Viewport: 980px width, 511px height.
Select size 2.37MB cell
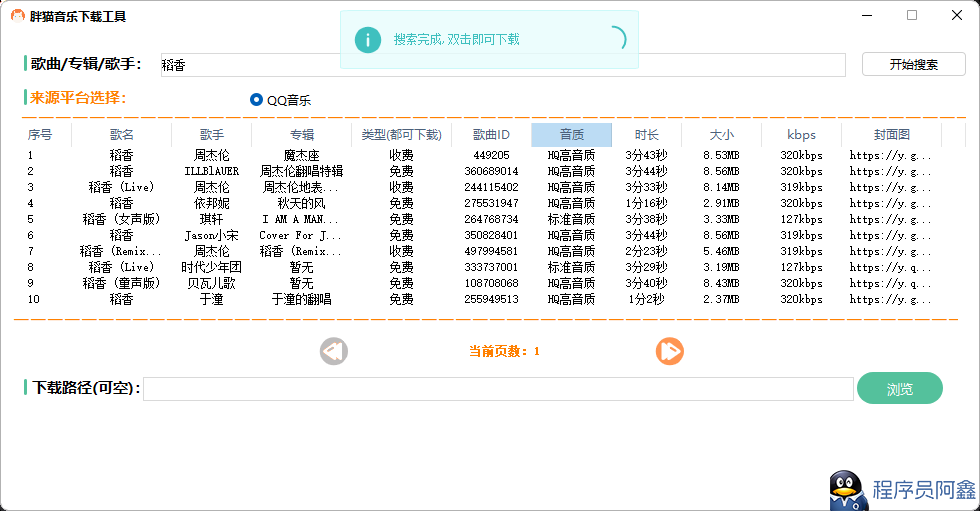pyautogui.click(x=721, y=299)
